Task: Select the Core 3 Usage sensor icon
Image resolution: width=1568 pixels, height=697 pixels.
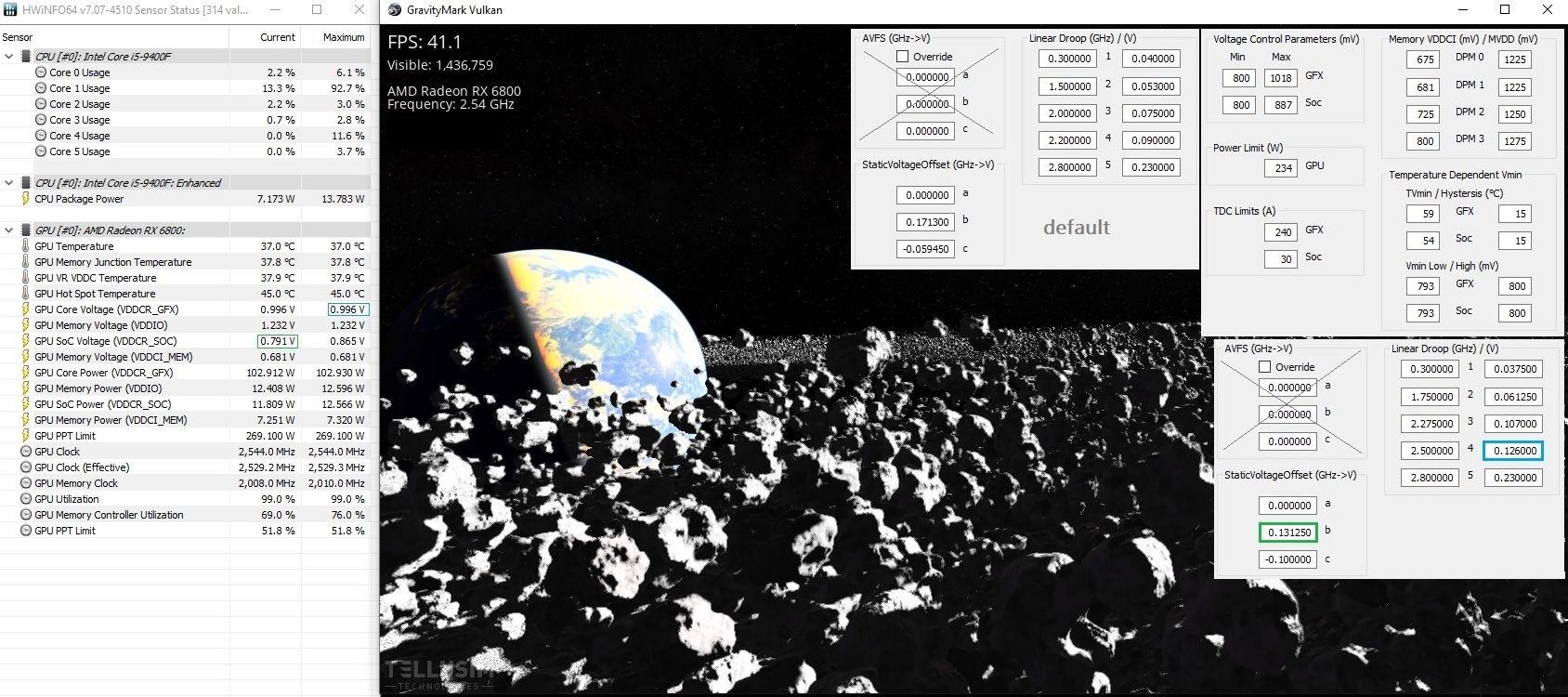Action: click(x=41, y=120)
